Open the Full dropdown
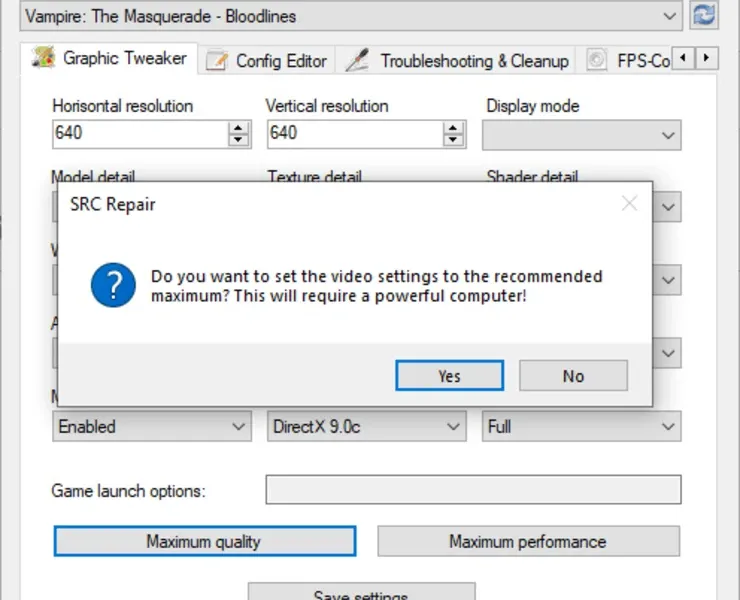The width and height of the screenshot is (740, 600). coord(581,427)
